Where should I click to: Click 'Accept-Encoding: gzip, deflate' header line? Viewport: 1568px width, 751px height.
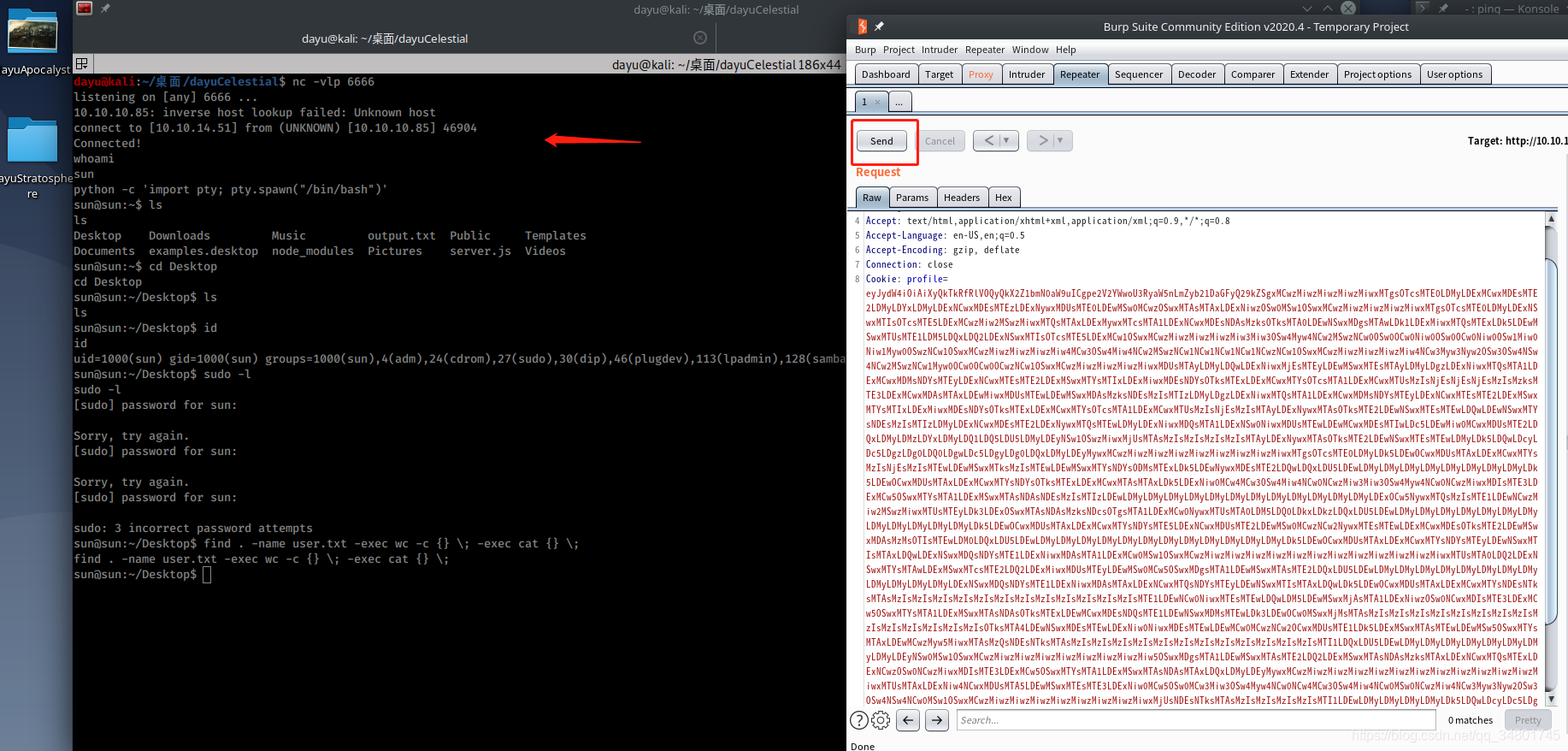(x=942, y=250)
